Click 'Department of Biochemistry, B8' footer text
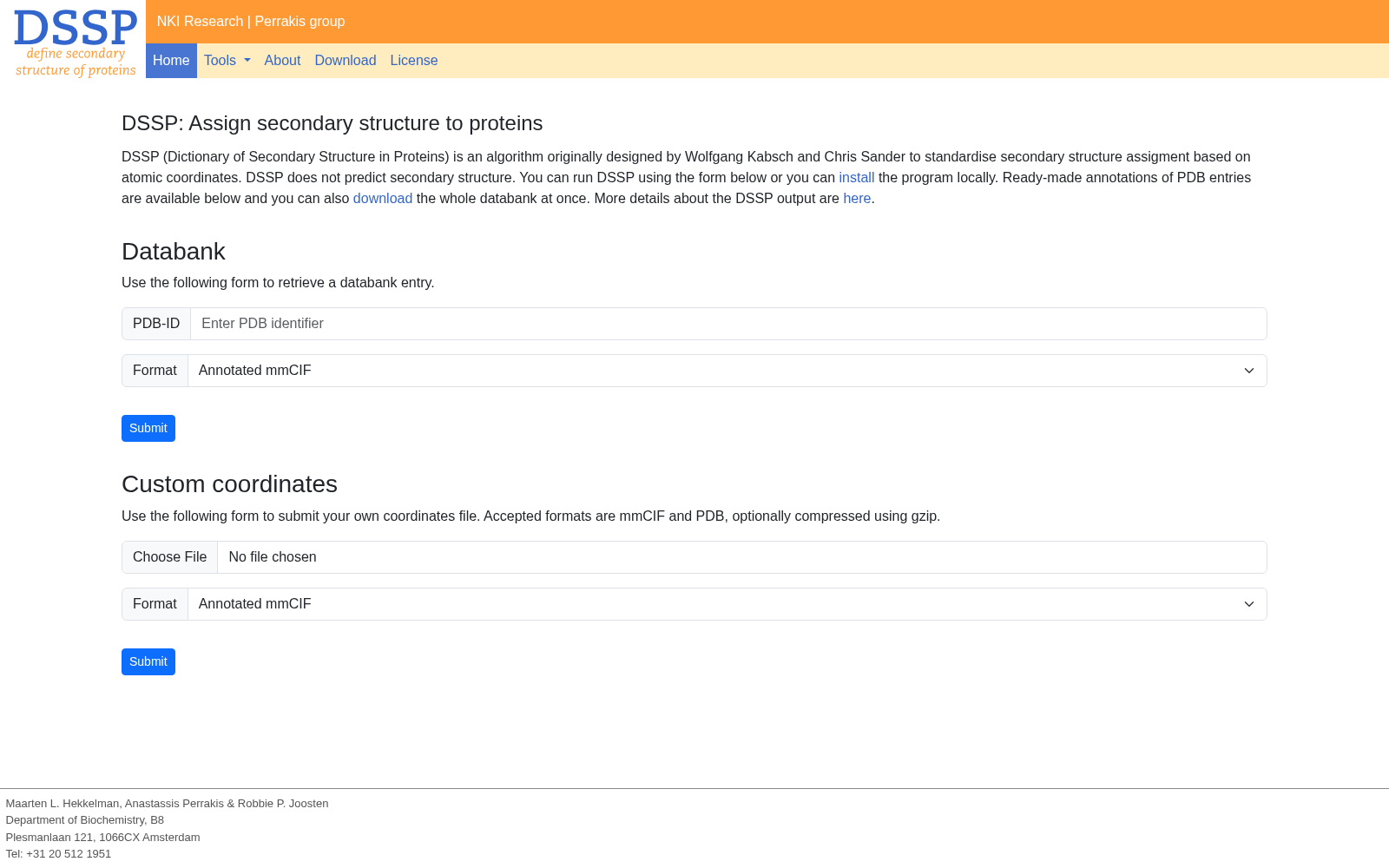Viewport: 1389px width, 868px height. pos(85,820)
